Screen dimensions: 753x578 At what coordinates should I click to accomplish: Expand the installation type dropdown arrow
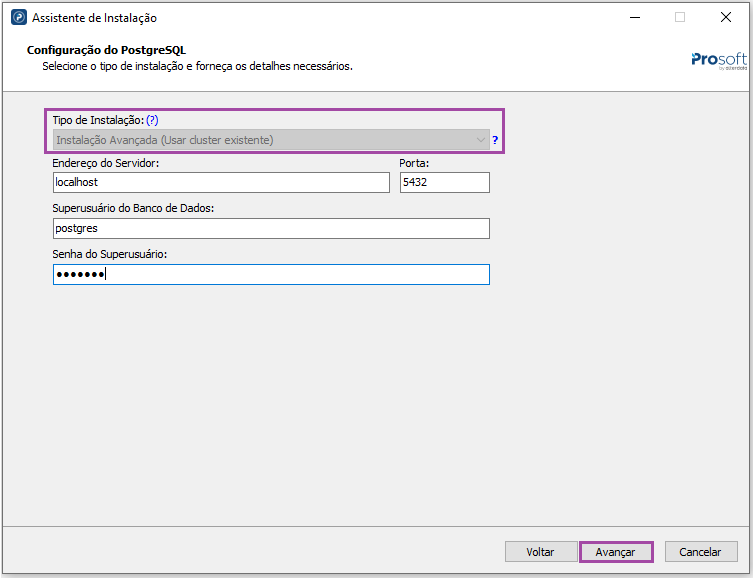tap(481, 140)
